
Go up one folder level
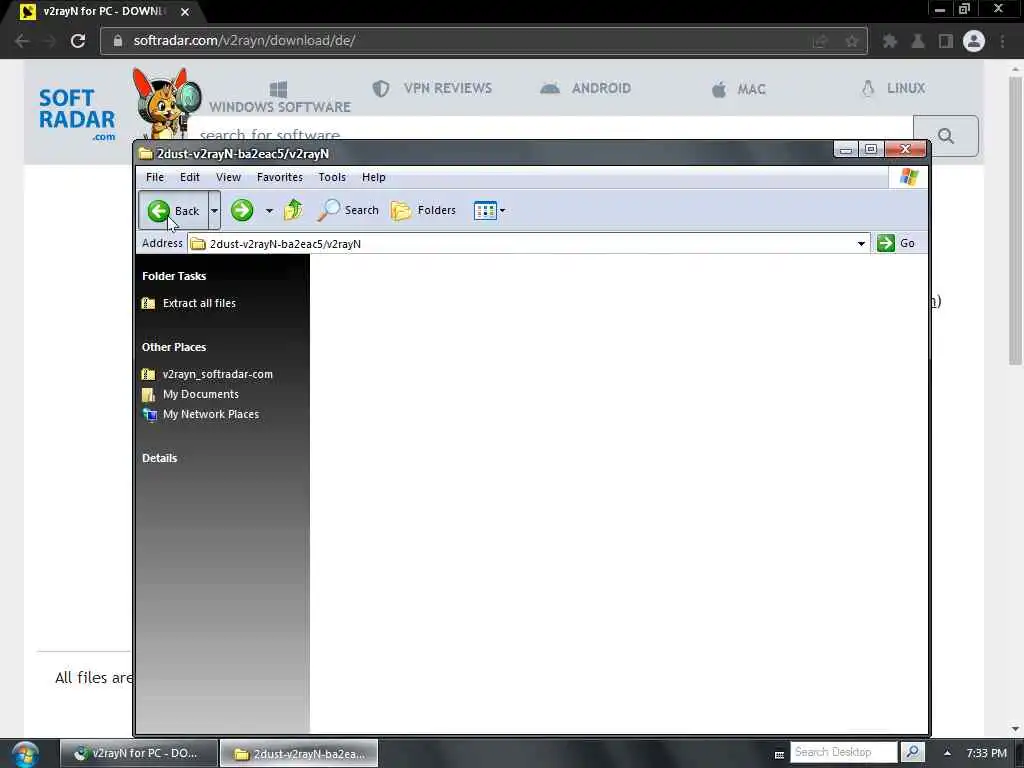click(x=294, y=210)
